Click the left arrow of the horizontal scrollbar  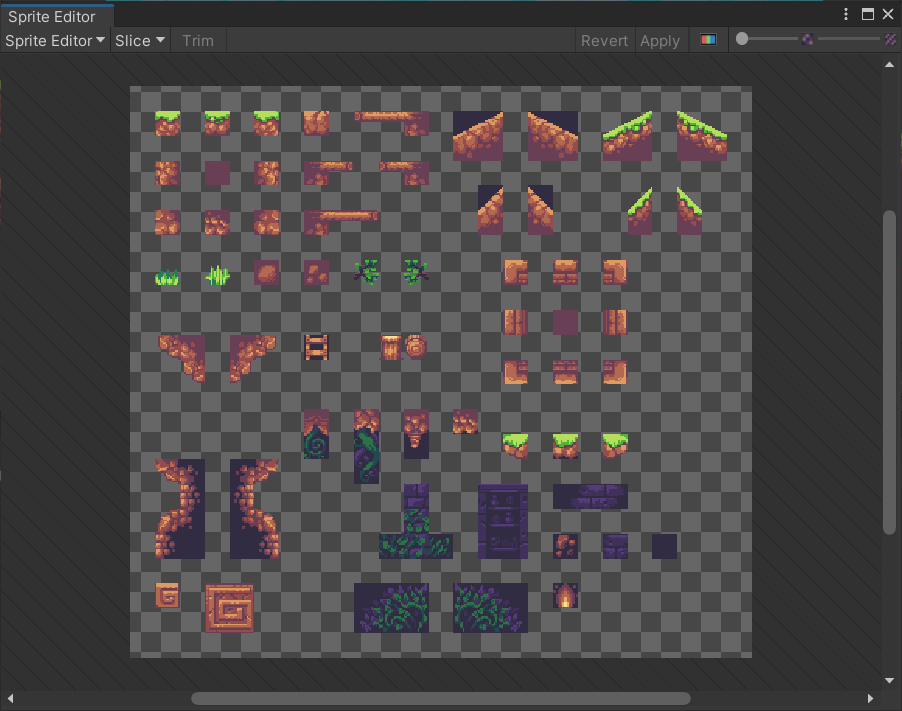(x=8, y=697)
